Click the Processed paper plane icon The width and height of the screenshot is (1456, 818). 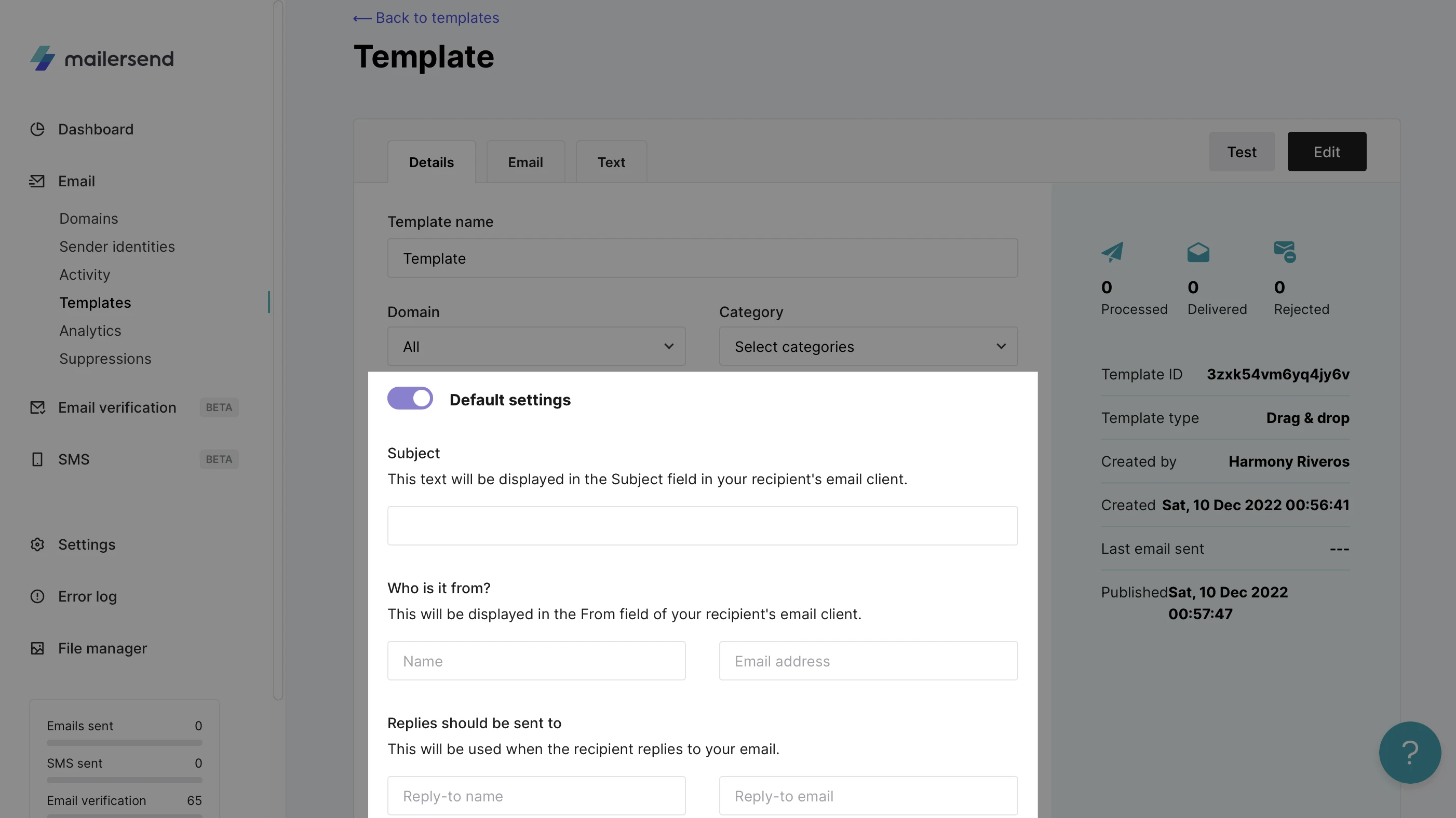1112,252
